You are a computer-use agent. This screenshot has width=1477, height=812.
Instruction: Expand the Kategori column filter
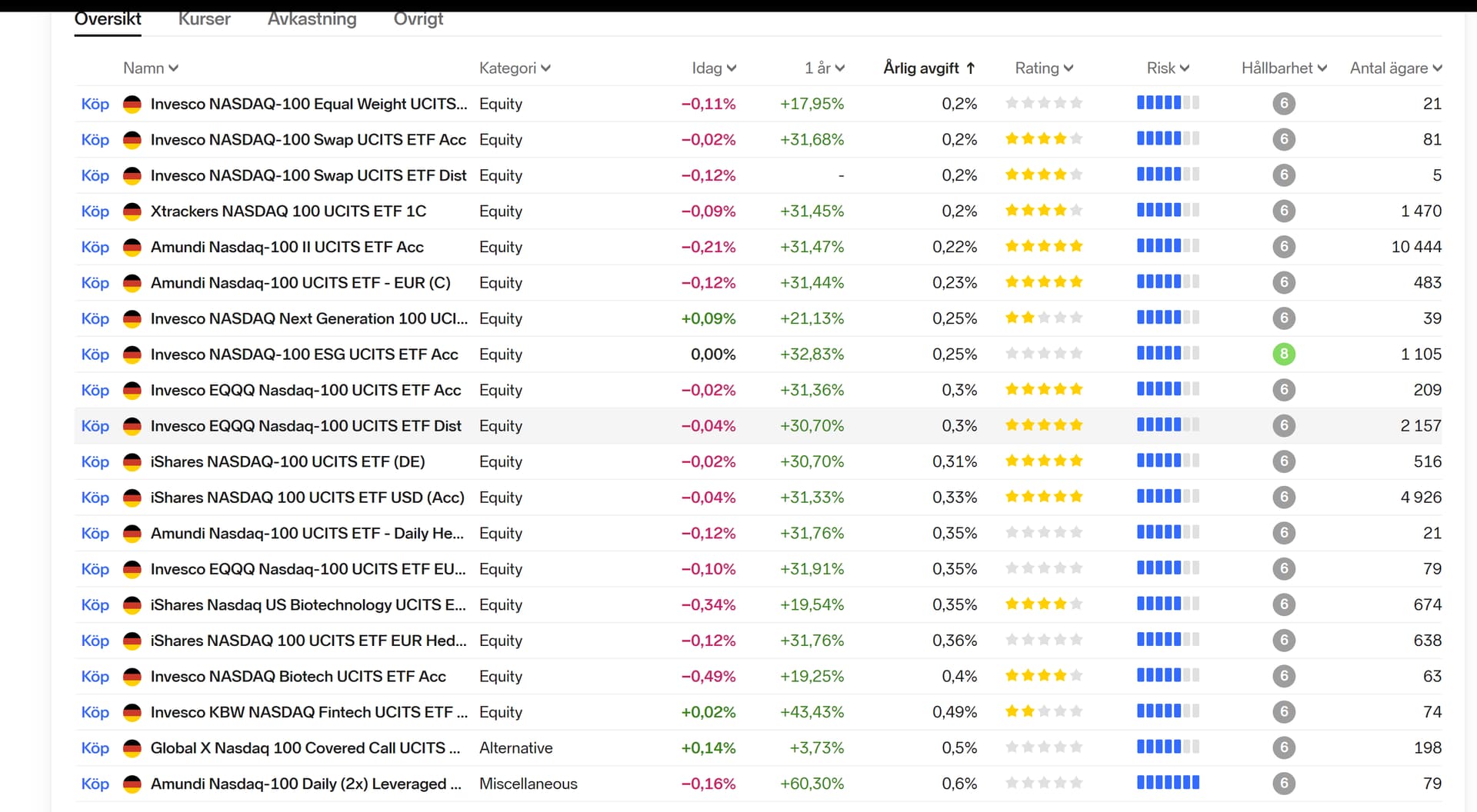pyautogui.click(x=515, y=68)
